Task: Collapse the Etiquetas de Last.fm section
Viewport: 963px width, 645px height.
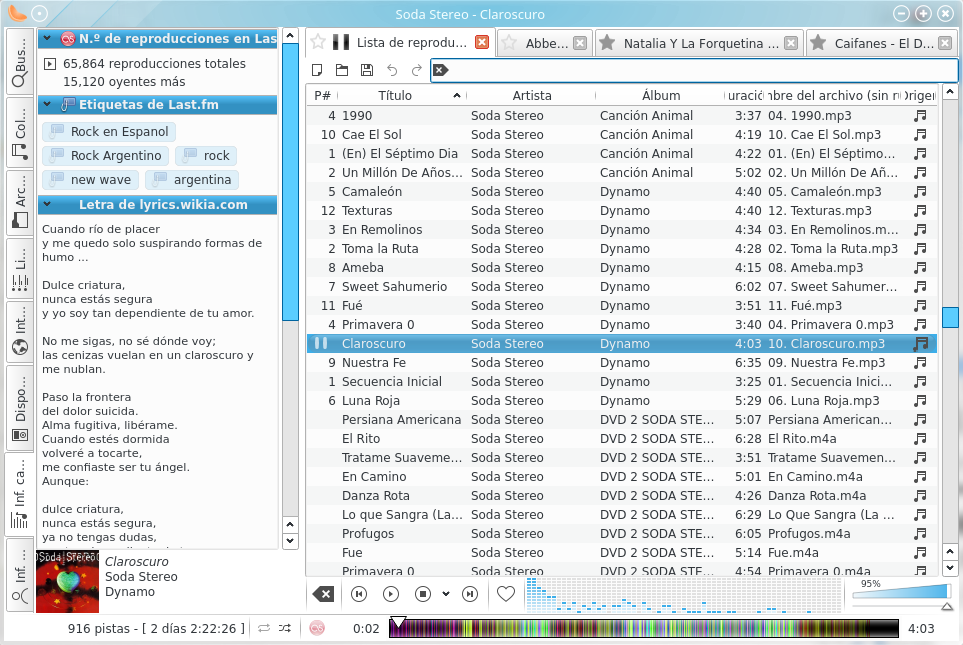Action: 47,104
